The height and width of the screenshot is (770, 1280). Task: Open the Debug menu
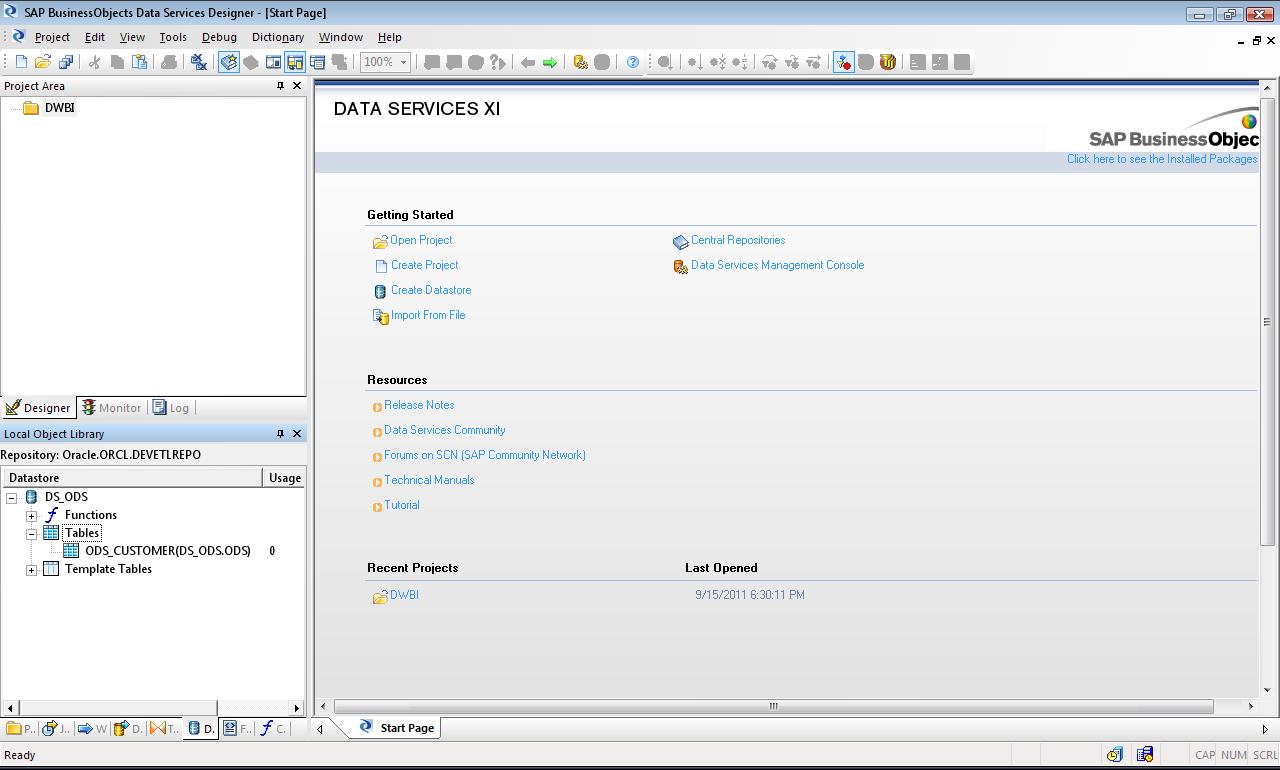pyautogui.click(x=219, y=37)
